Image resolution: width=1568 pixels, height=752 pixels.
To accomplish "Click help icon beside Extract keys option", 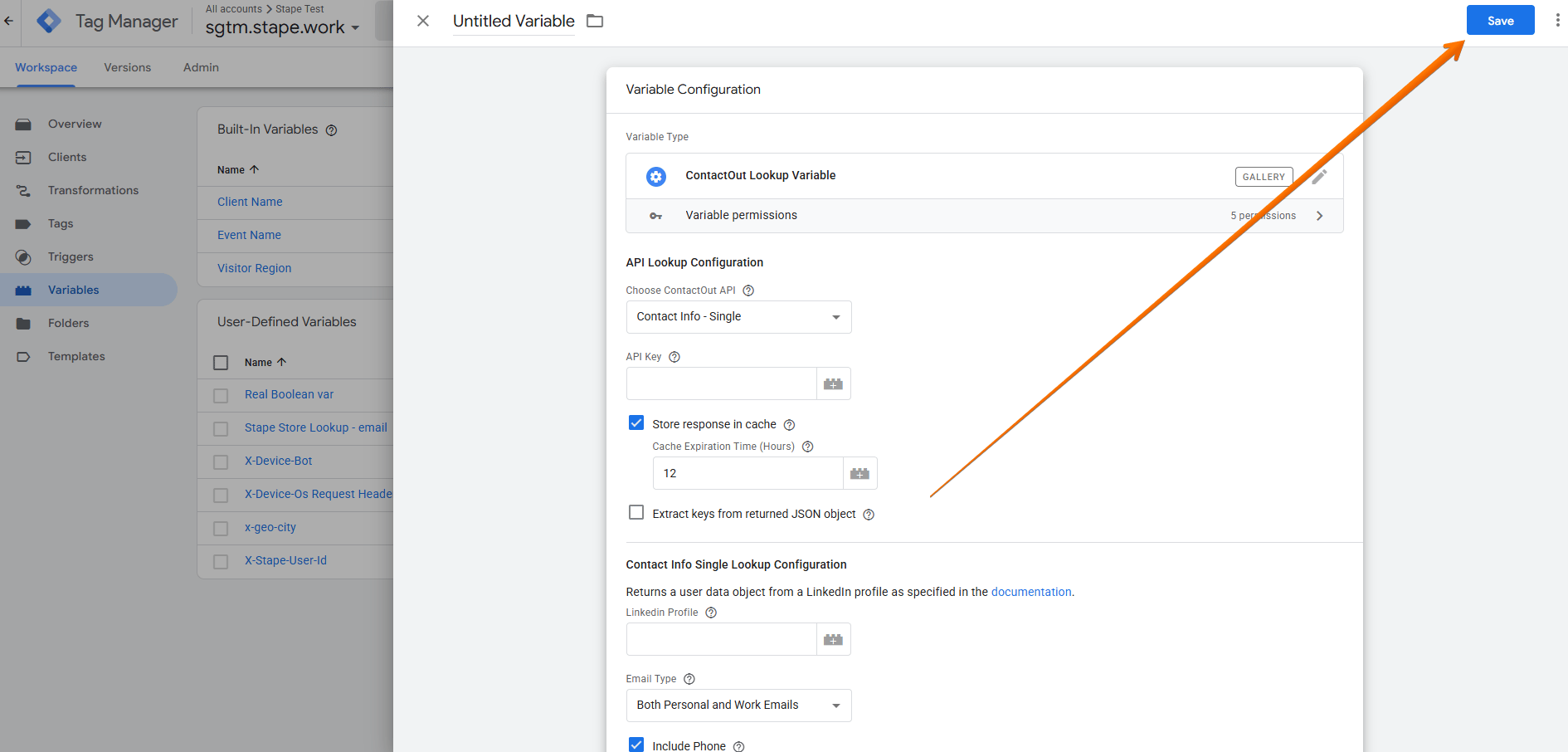I will click(x=869, y=515).
